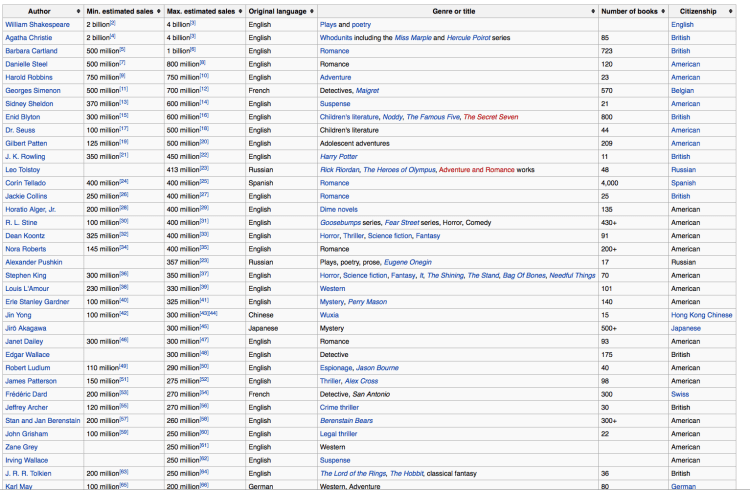Open Stephen King author link
Viewport: 750px width, 490px height.
[26, 276]
